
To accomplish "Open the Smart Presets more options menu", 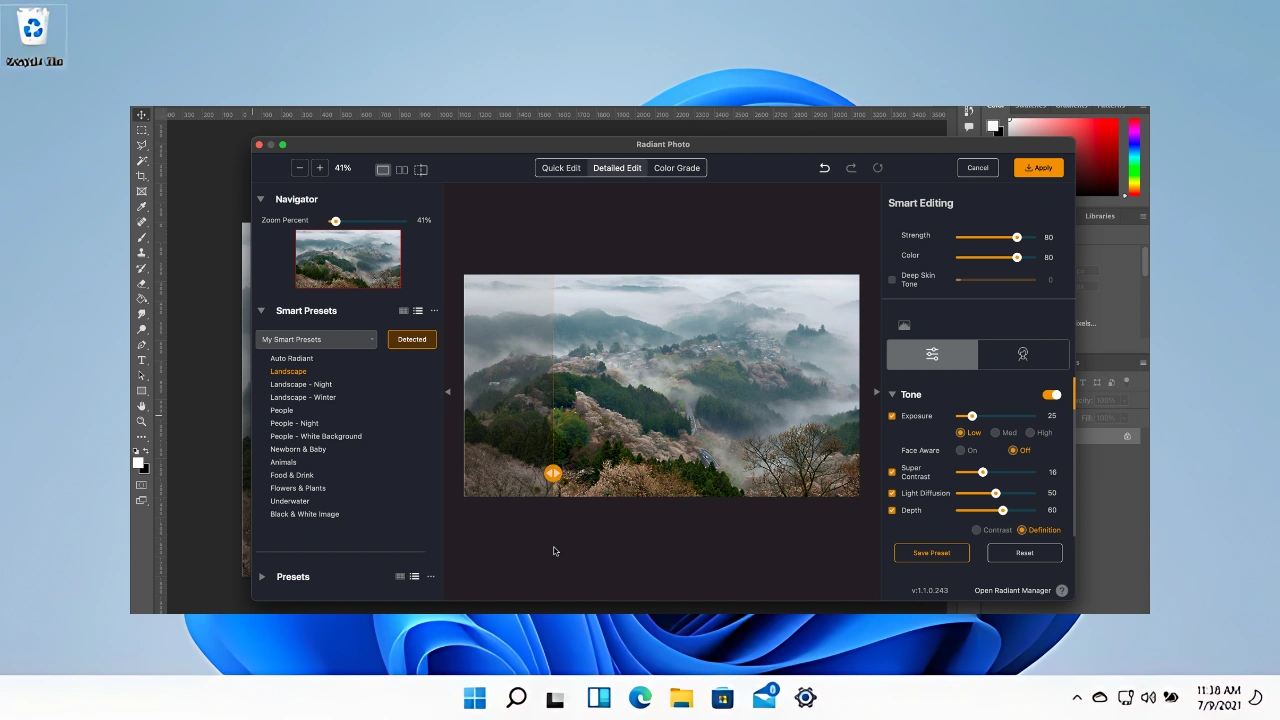I will tap(434, 311).
